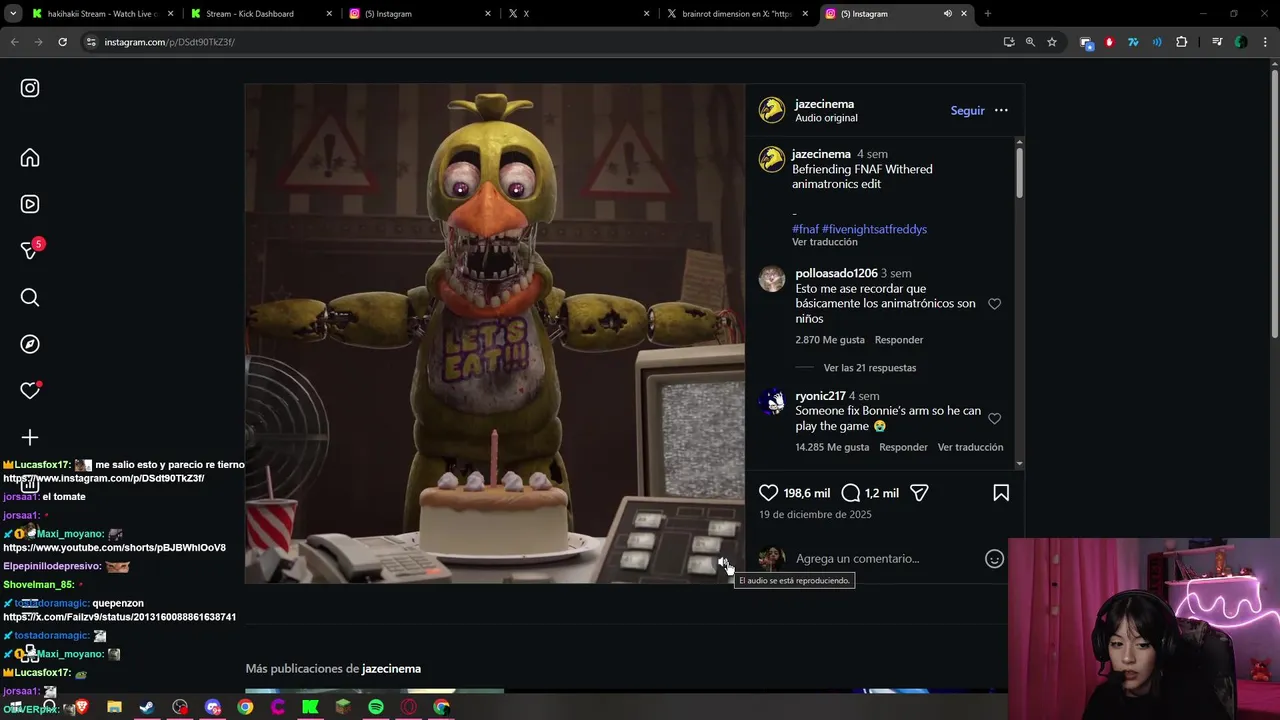Click 2.870 Me gusta on comment
Viewport: 1280px width, 720px height.
click(830, 340)
